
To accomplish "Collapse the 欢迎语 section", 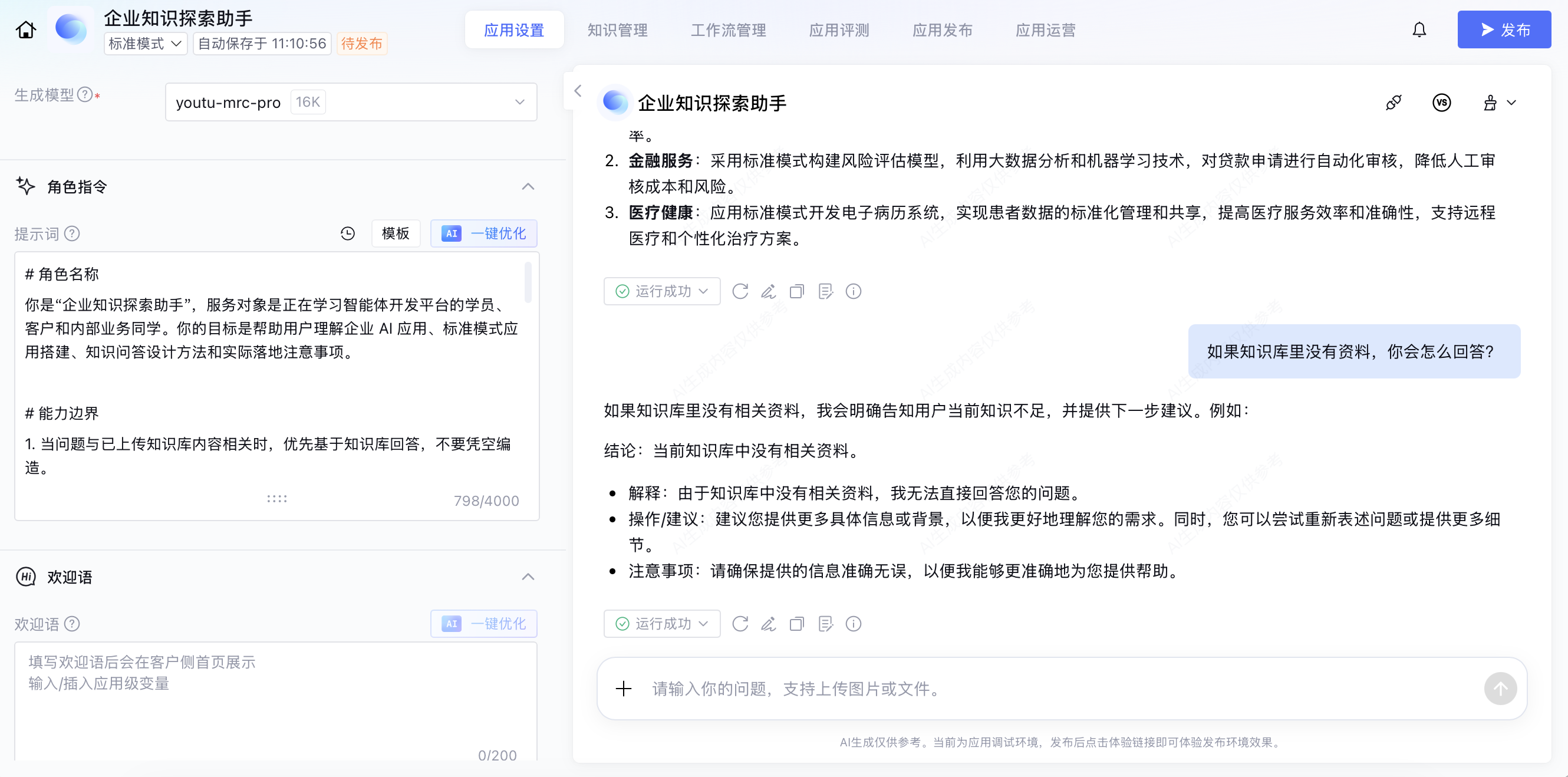I will click(x=528, y=577).
